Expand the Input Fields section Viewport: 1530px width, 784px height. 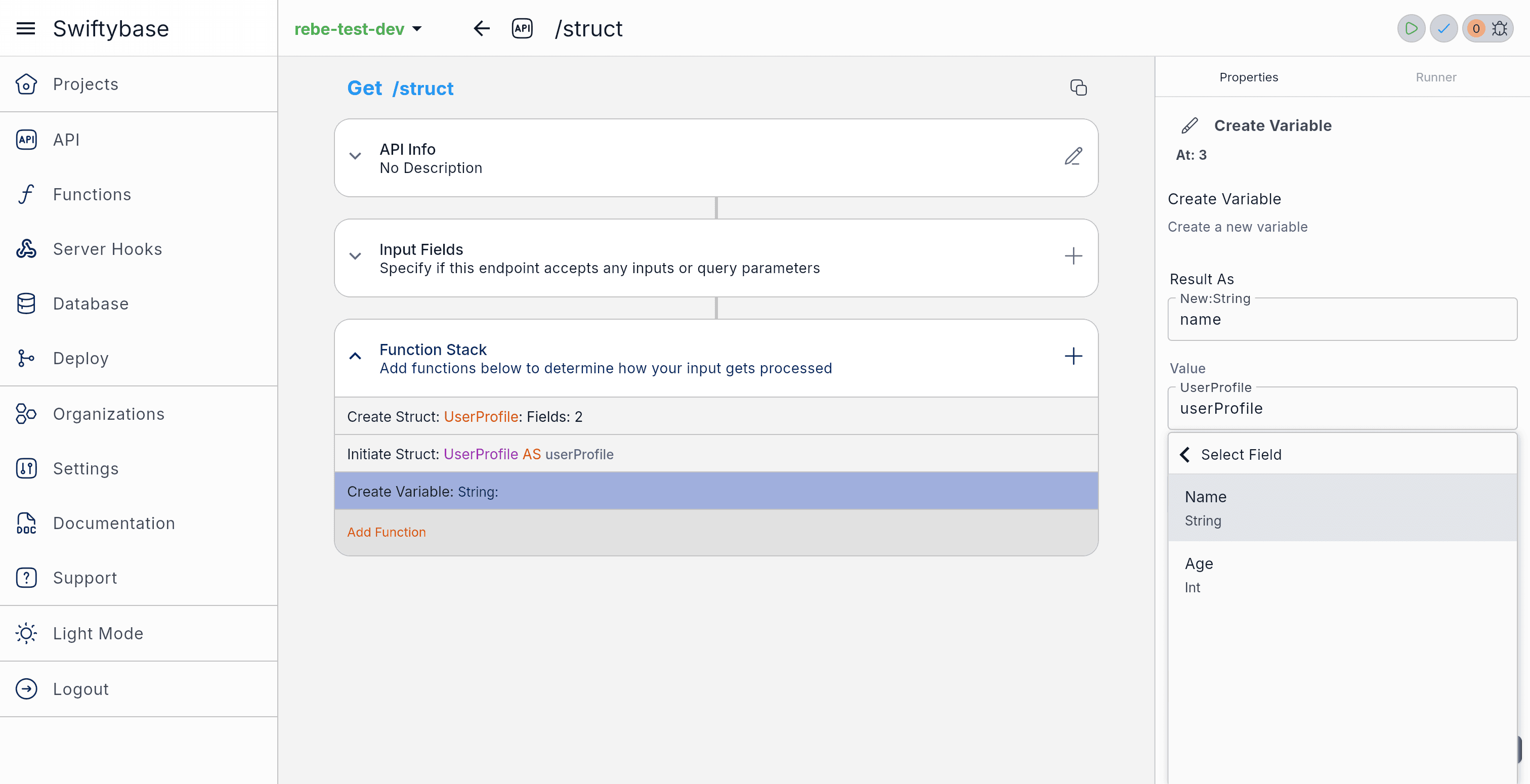coord(355,256)
